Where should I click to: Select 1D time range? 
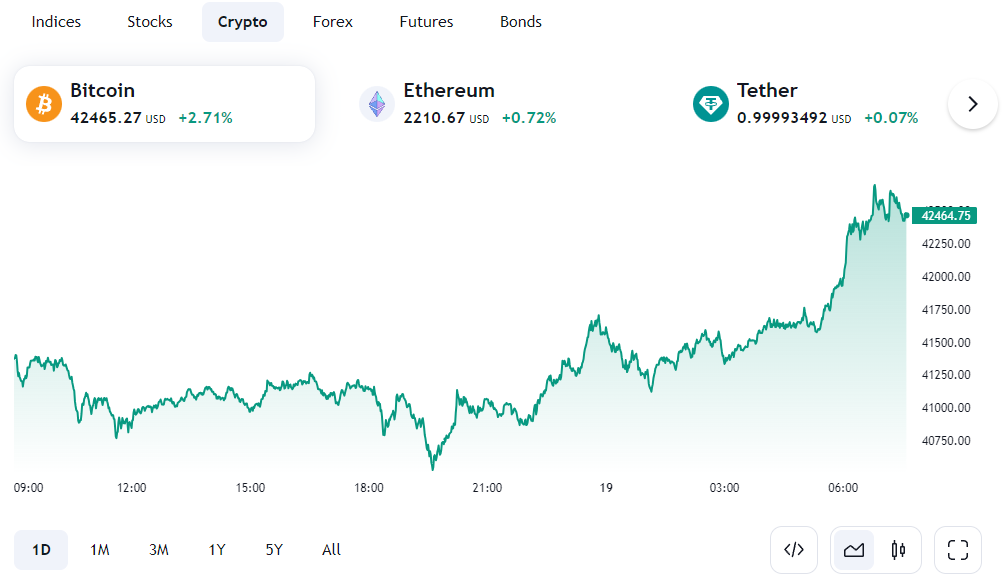[41, 550]
